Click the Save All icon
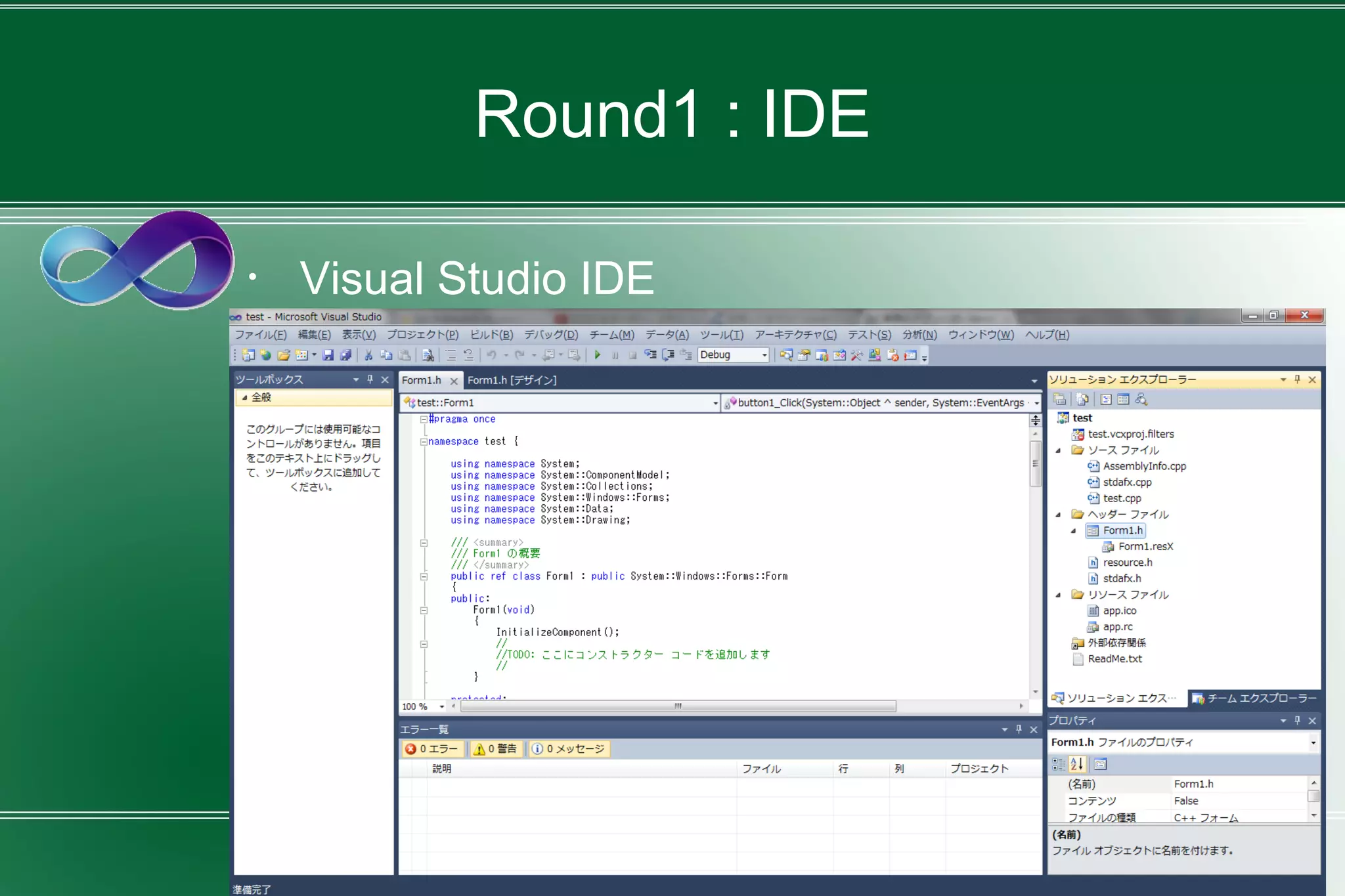 click(345, 355)
